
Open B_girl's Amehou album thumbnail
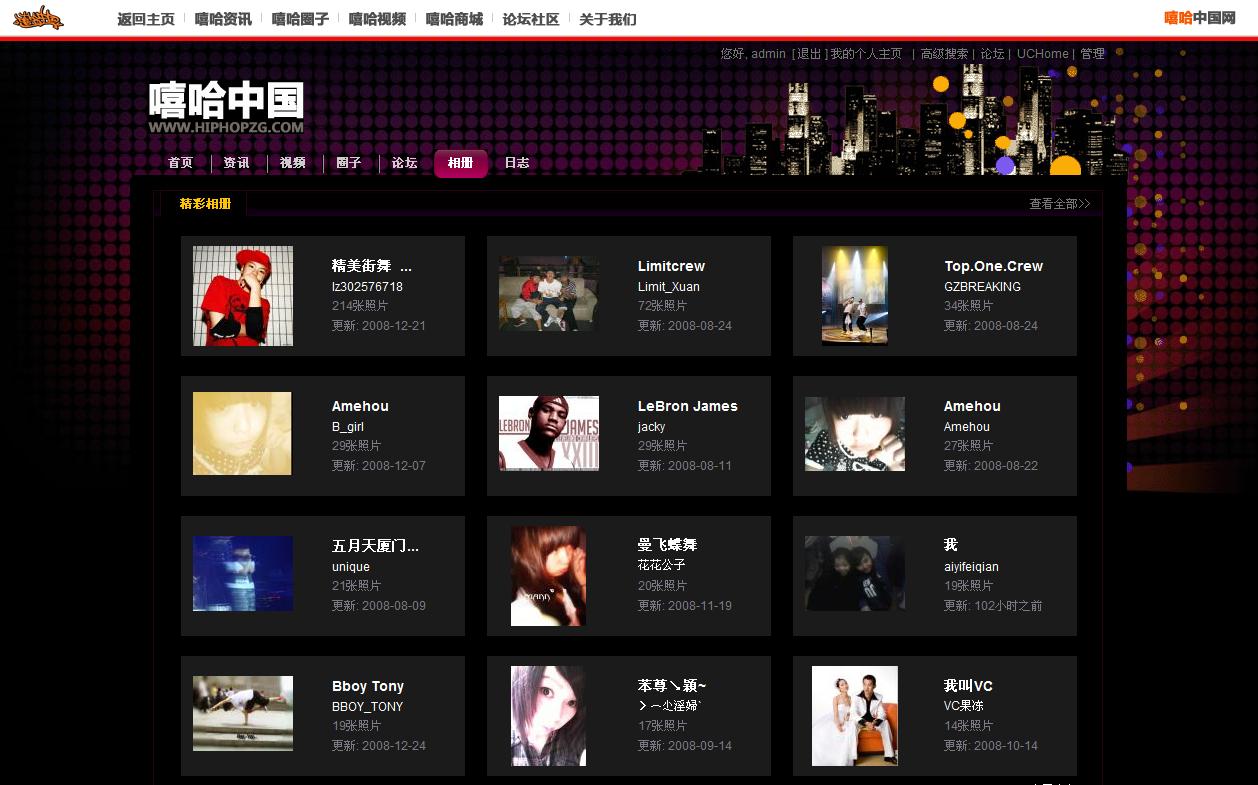pyautogui.click(x=242, y=433)
